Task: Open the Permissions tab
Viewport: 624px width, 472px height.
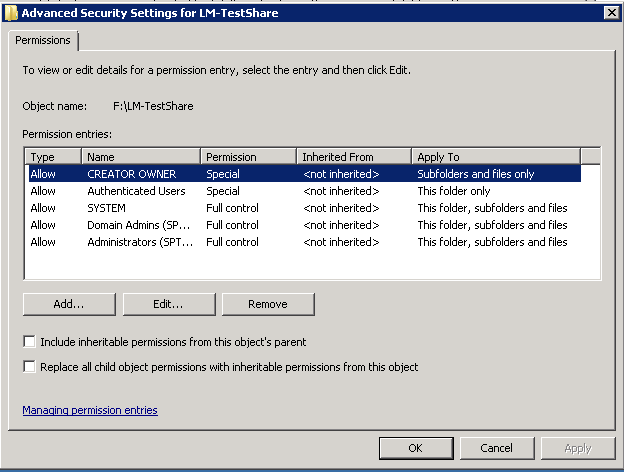Action: [43, 40]
